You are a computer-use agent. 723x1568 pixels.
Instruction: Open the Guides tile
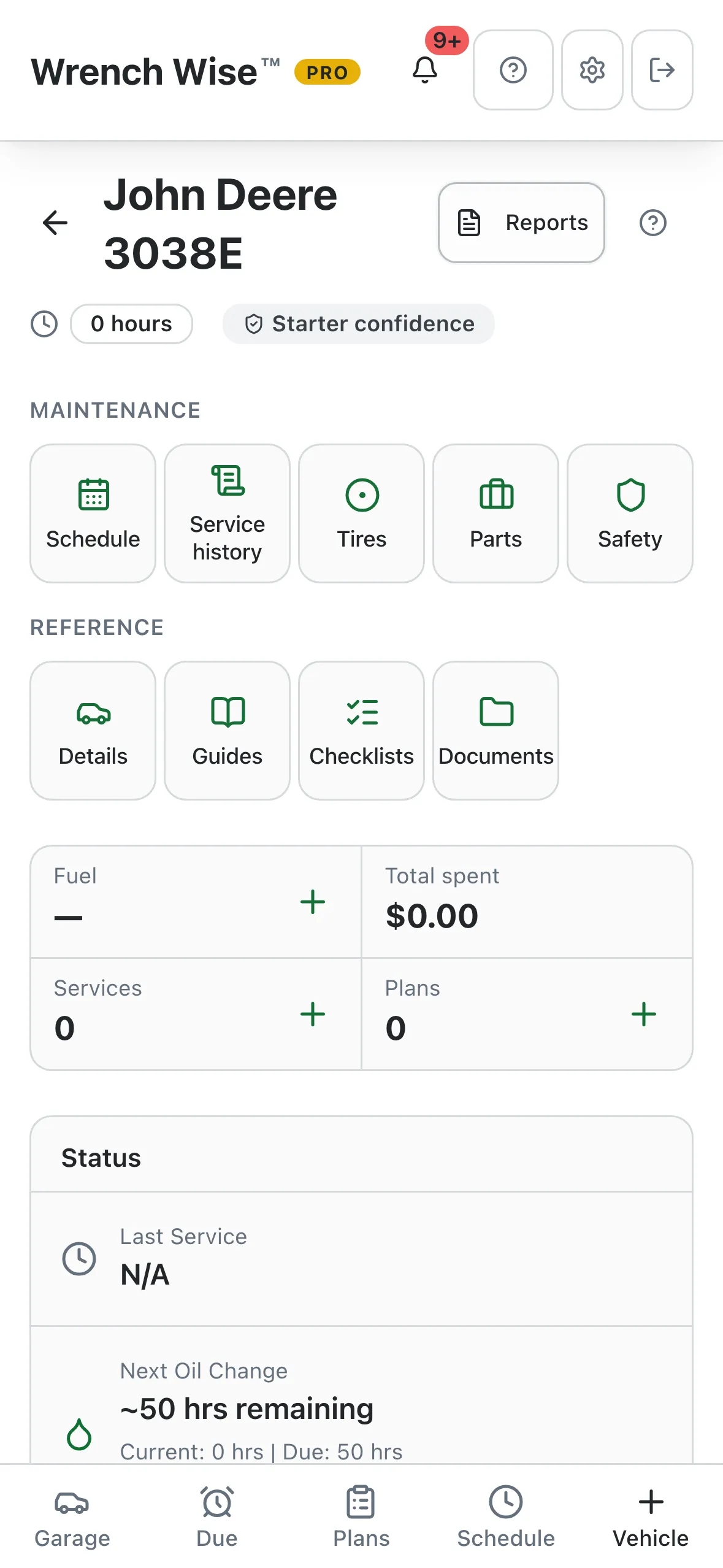[x=228, y=731]
